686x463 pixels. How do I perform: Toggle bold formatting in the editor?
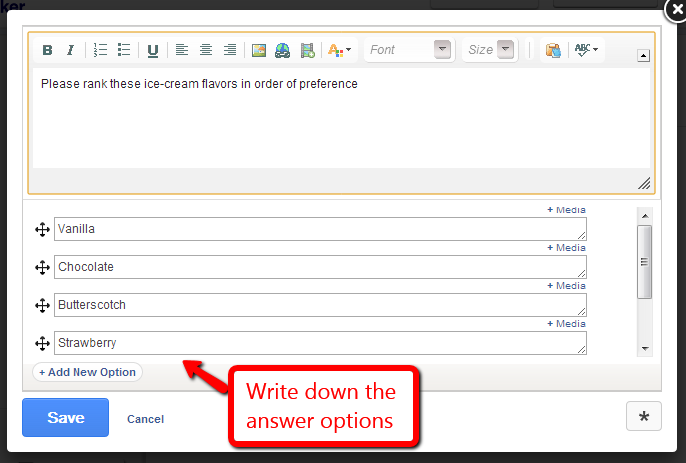47,50
